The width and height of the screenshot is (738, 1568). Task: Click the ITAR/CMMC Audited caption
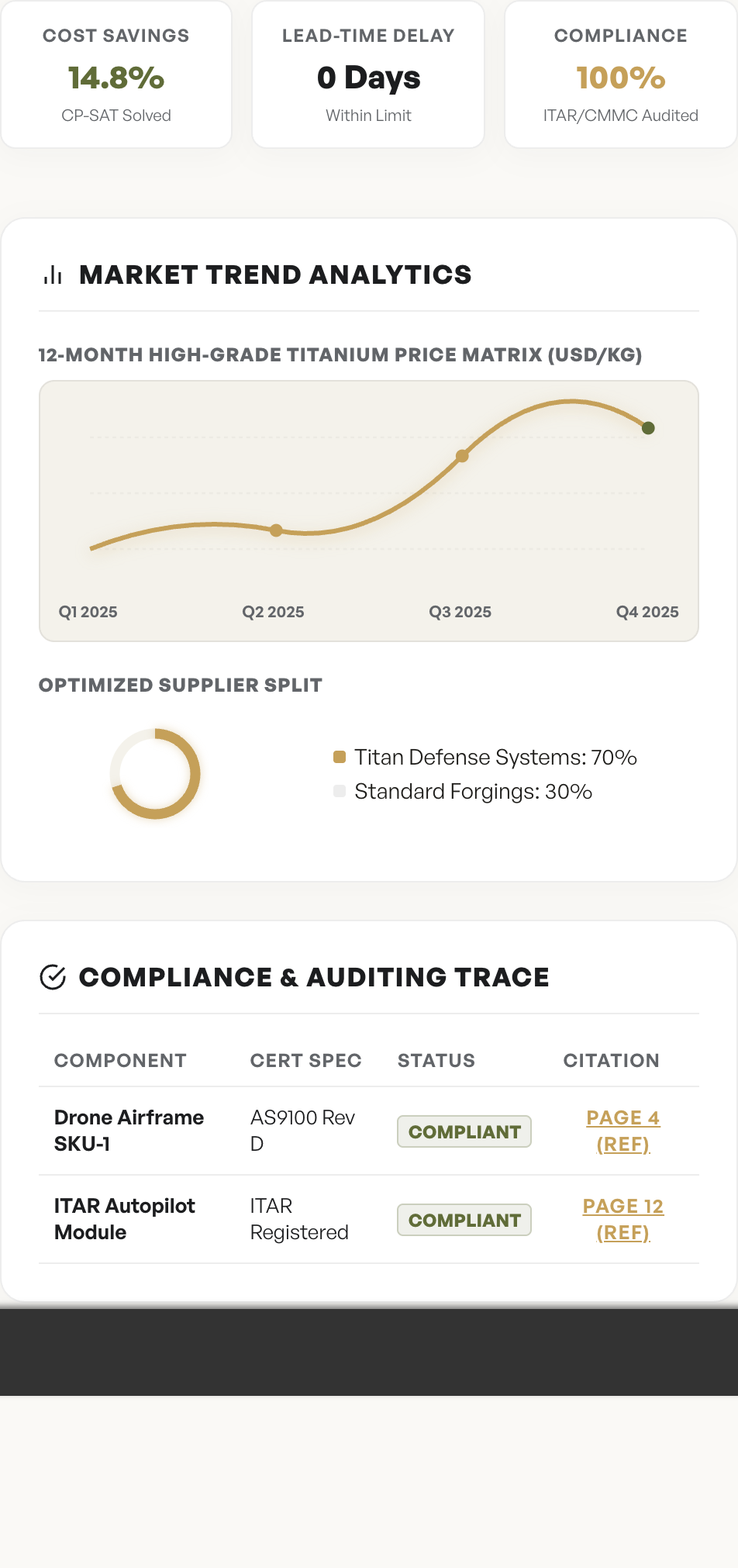pyautogui.click(x=621, y=116)
